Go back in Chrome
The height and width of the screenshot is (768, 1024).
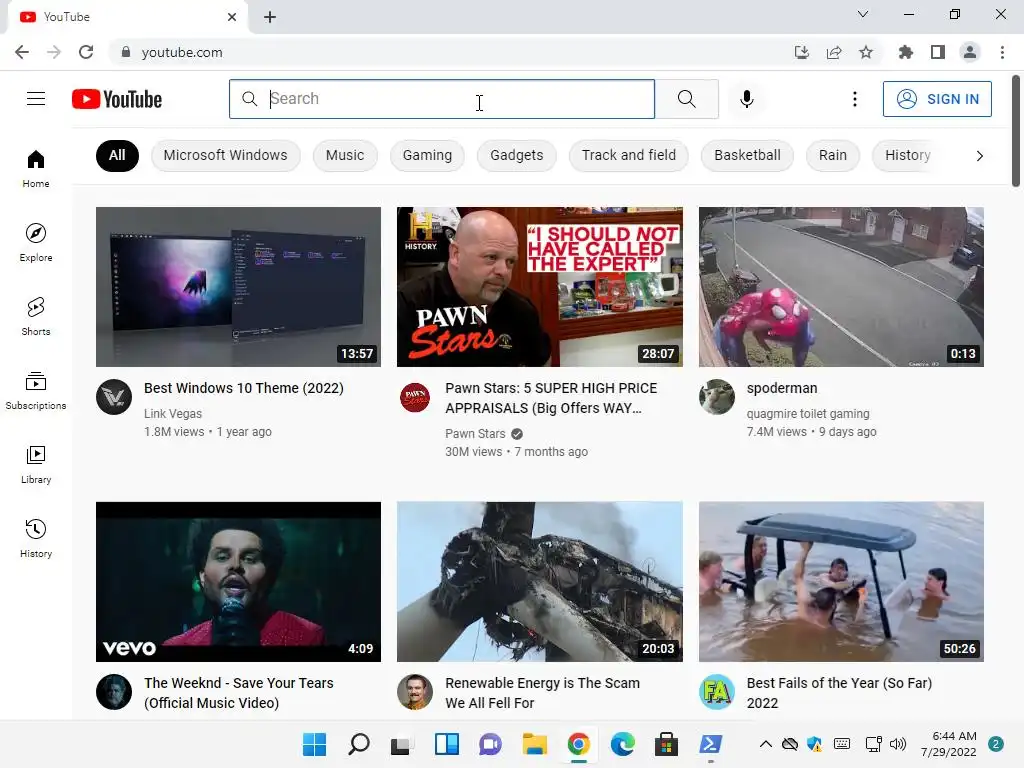22,52
